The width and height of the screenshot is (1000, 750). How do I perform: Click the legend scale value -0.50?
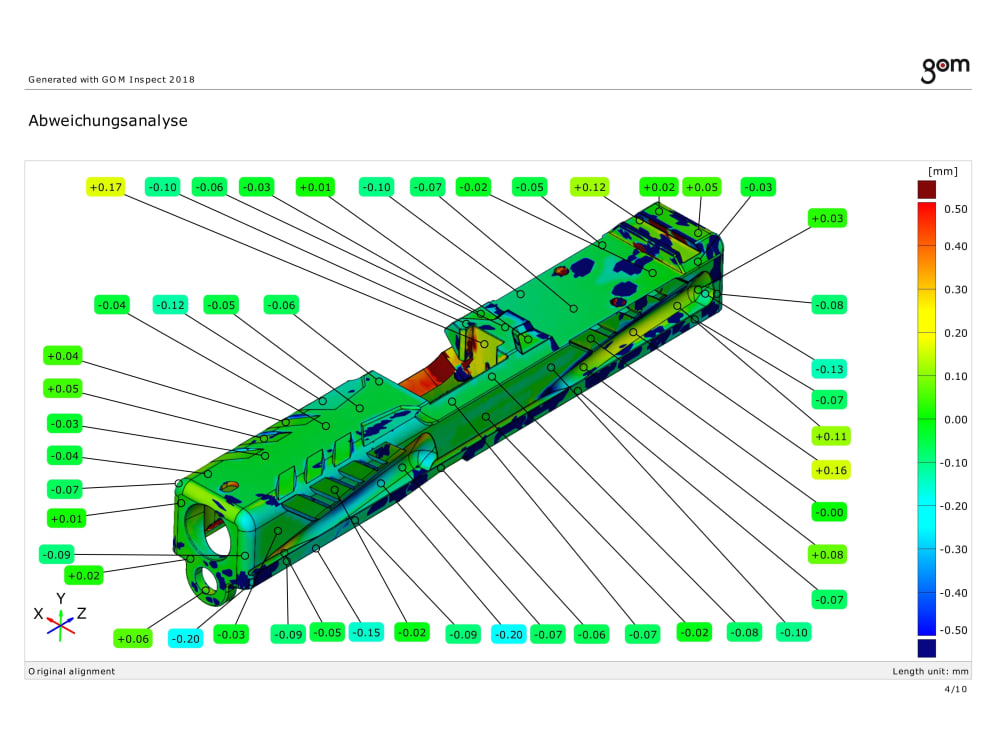point(953,630)
